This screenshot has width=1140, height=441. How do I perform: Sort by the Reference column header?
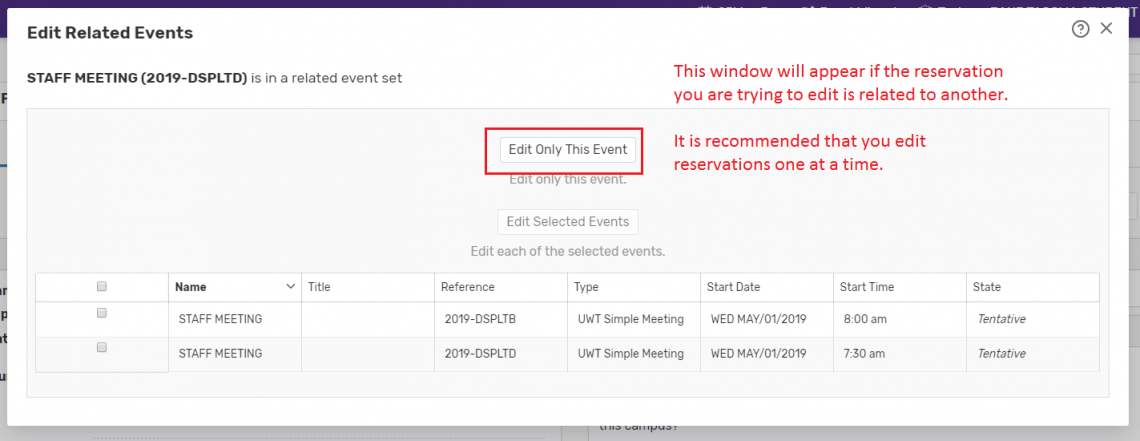coord(468,287)
